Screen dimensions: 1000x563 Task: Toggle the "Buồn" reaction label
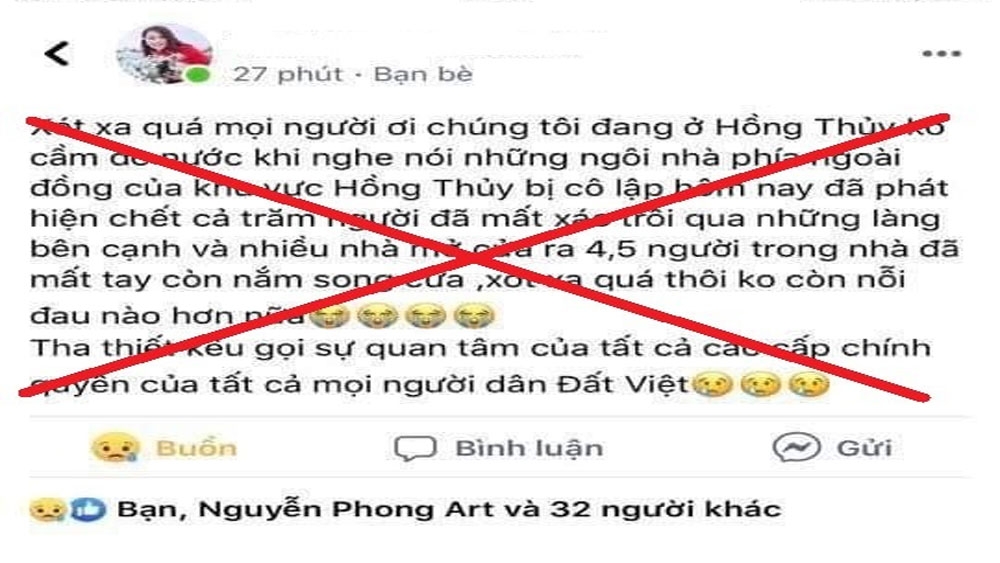tap(196, 448)
